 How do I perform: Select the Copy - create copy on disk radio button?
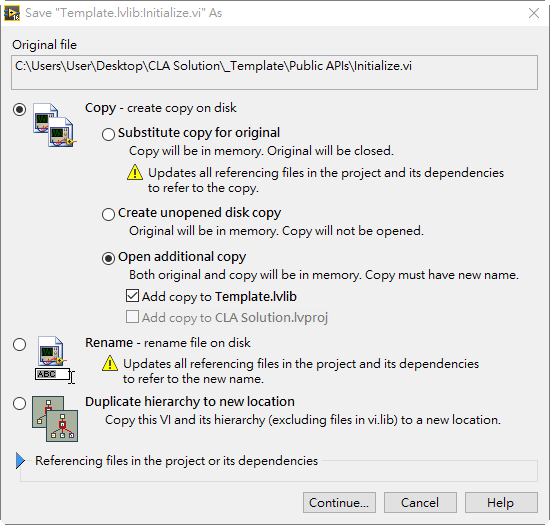[19, 109]
